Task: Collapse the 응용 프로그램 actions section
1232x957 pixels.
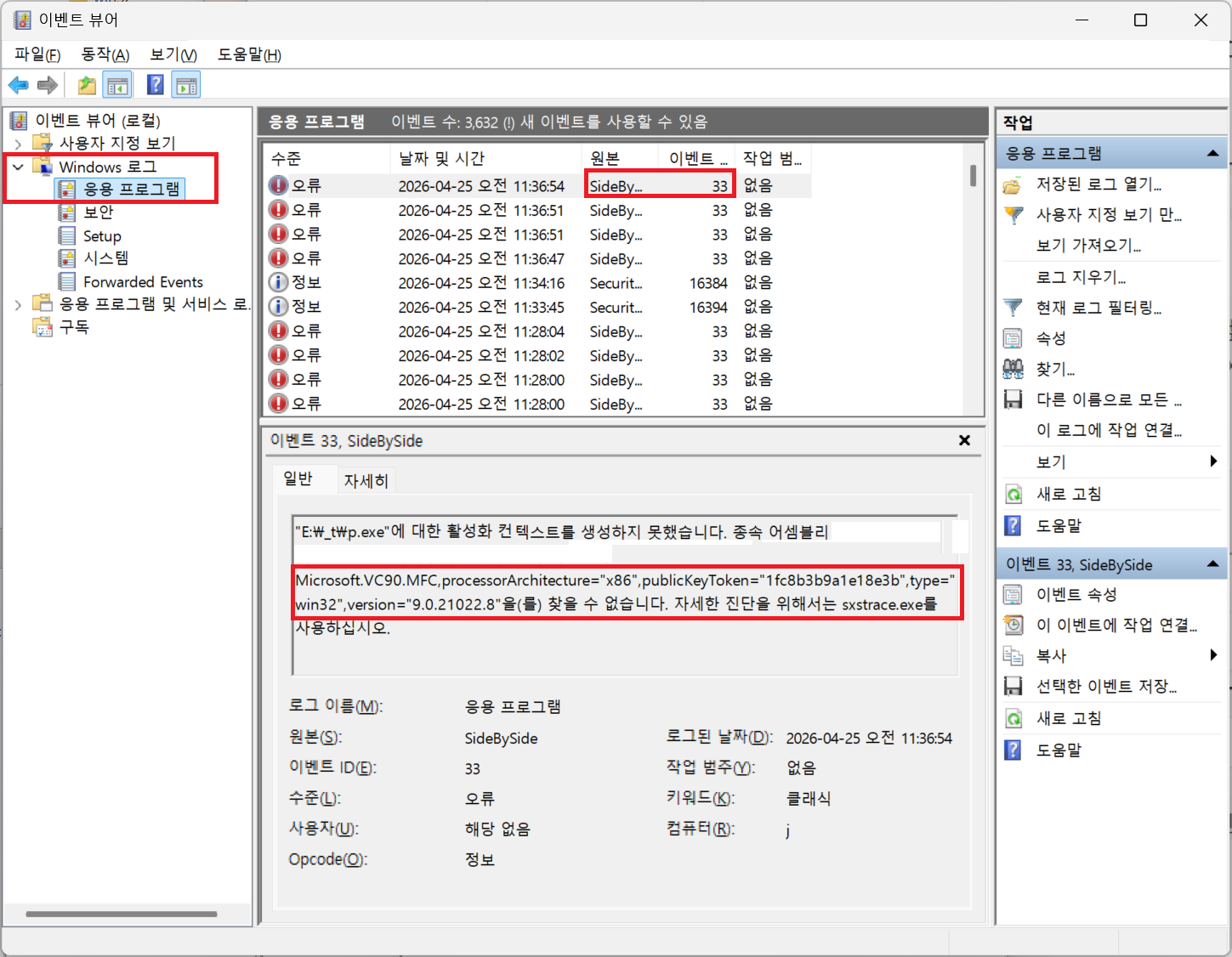Action: [x=1212, y=154]
